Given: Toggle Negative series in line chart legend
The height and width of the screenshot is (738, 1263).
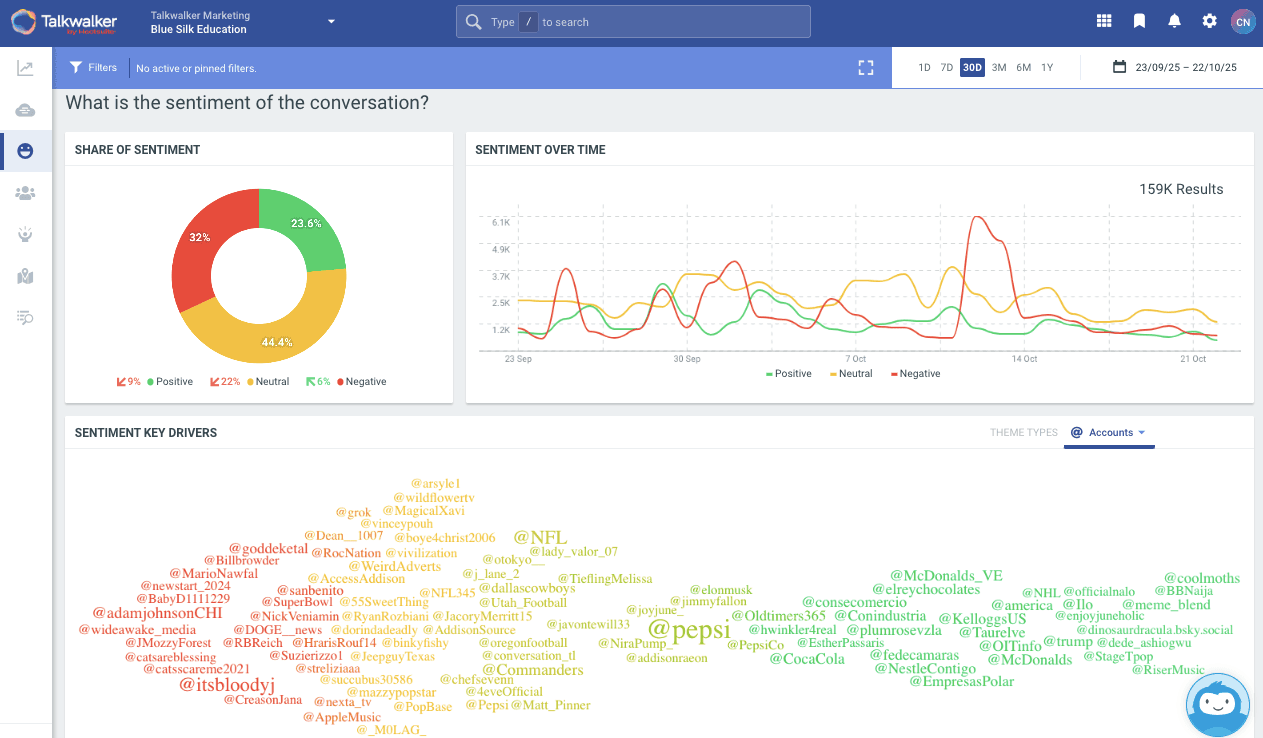Looking at the screenshot, I should tap(914, 374).
